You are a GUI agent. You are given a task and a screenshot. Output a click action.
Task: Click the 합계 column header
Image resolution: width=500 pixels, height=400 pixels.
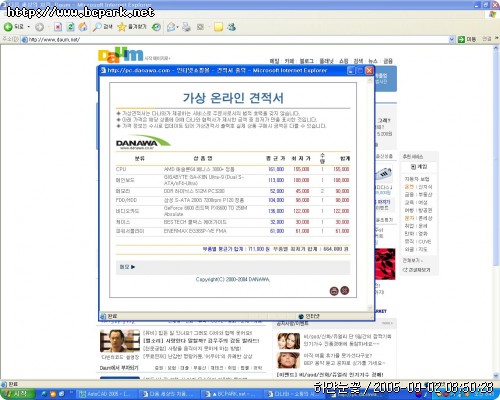(x=345, y=158)
